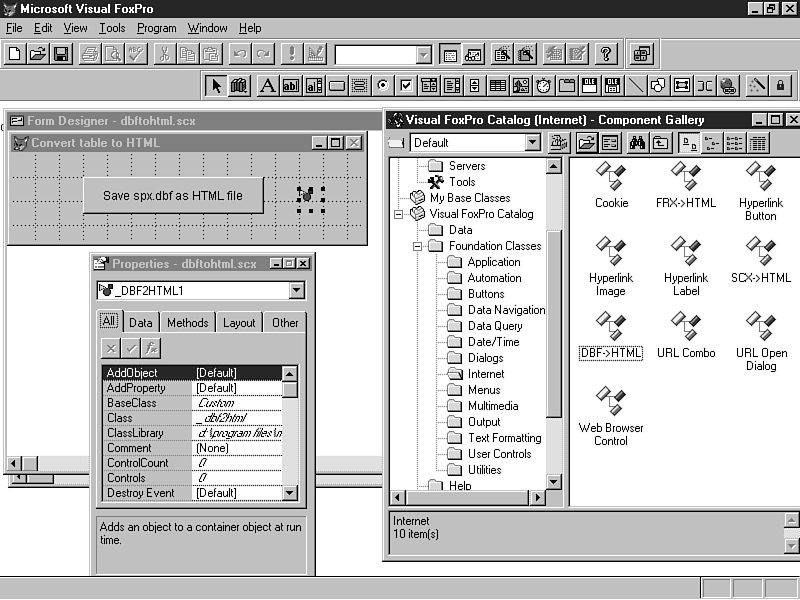Select the Option Group radio tool

pyautogui.click(x=383, y=86)
